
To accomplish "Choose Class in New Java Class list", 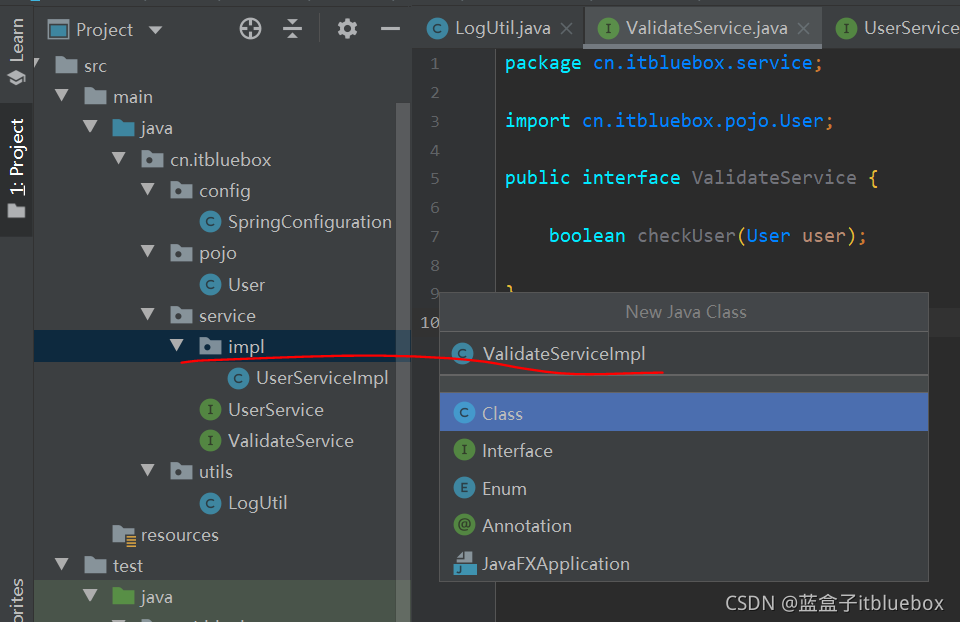I will [x=684, y=412].
